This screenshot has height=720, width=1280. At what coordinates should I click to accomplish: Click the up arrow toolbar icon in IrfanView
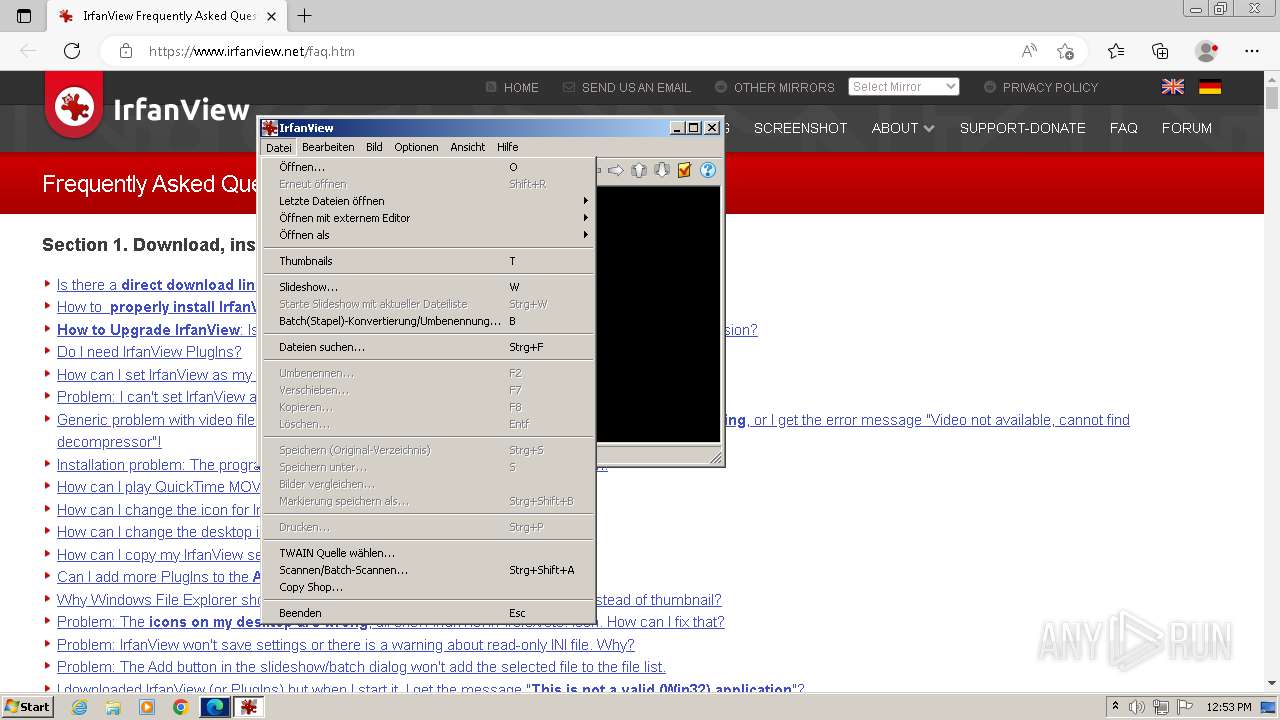coord(639,170)
